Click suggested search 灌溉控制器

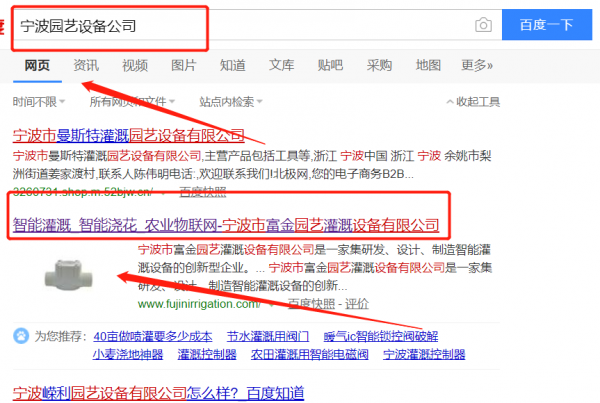(204, 354)
